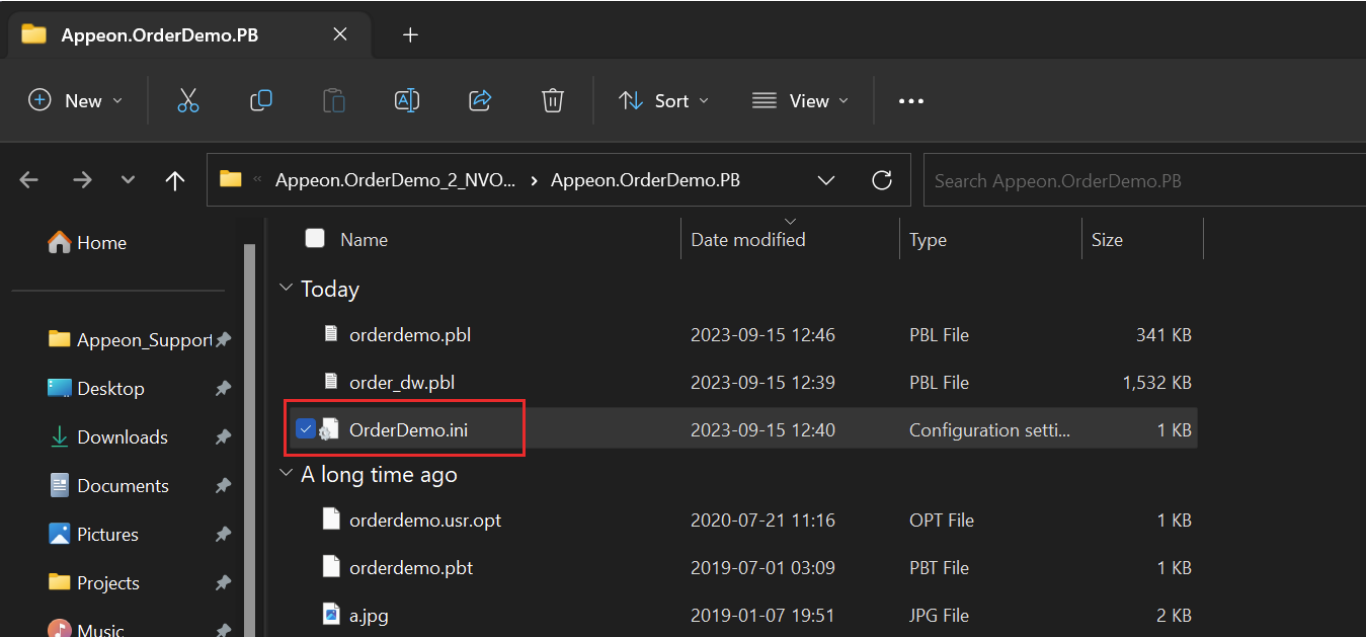Open Documents in navigation pane
Viewport: 1366px width, 637px height.
tap(109, 486)
